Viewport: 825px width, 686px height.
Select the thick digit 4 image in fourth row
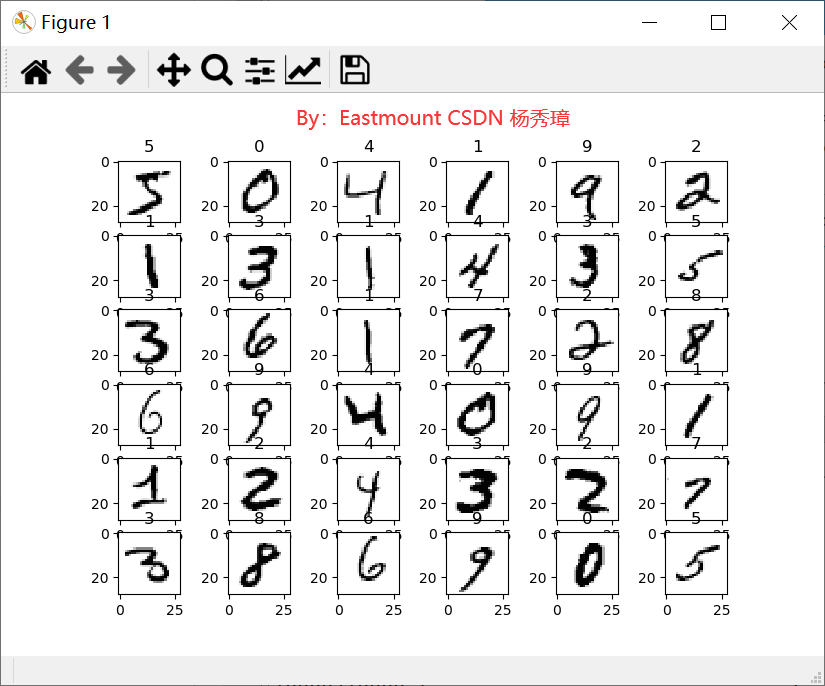[x=368, y=415]
